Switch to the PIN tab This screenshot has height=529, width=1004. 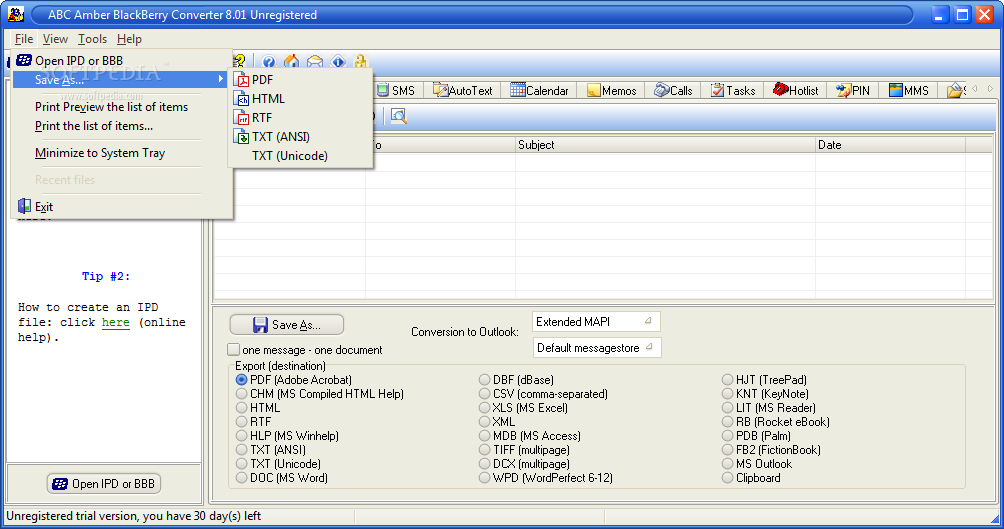point(854,90)
